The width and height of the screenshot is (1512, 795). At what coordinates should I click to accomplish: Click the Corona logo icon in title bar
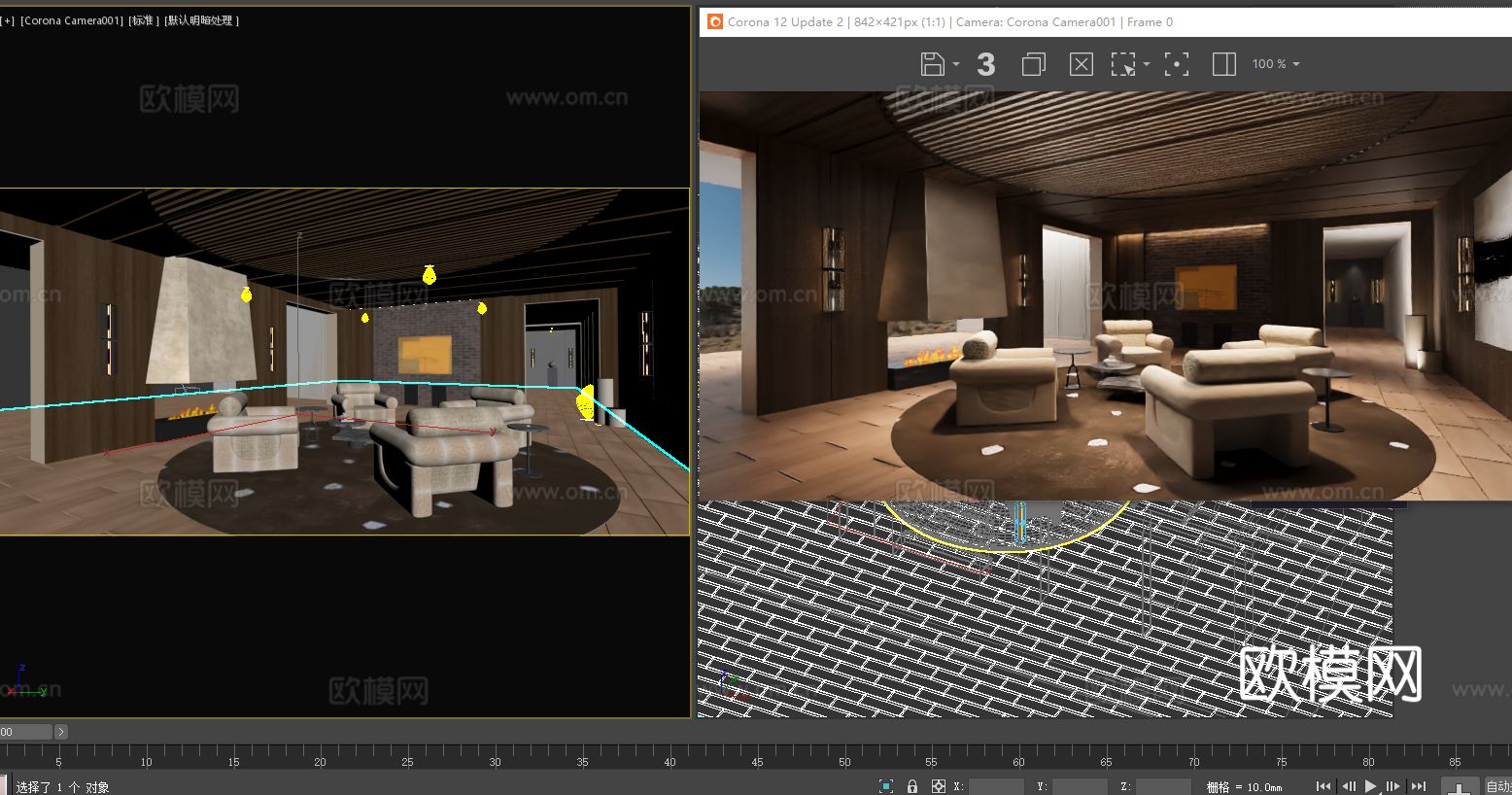coord(715,21)
